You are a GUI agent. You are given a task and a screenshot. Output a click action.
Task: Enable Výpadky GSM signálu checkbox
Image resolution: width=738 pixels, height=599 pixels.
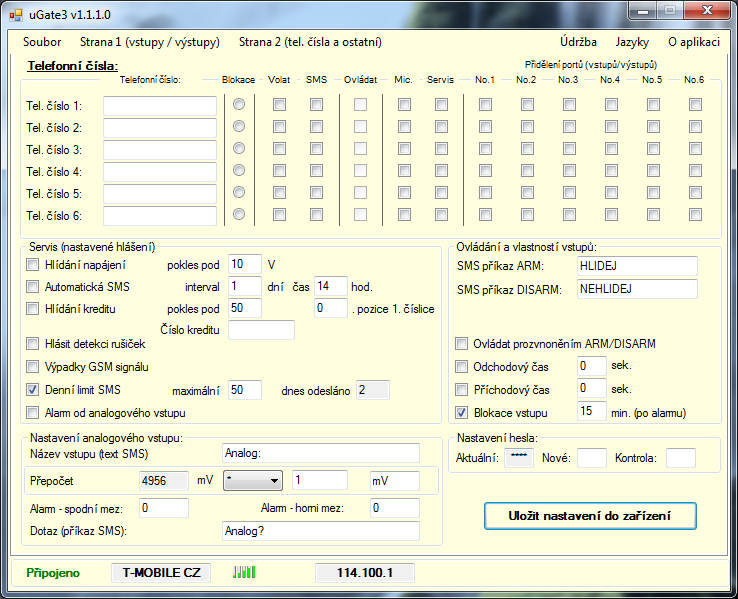pos(32,366)
